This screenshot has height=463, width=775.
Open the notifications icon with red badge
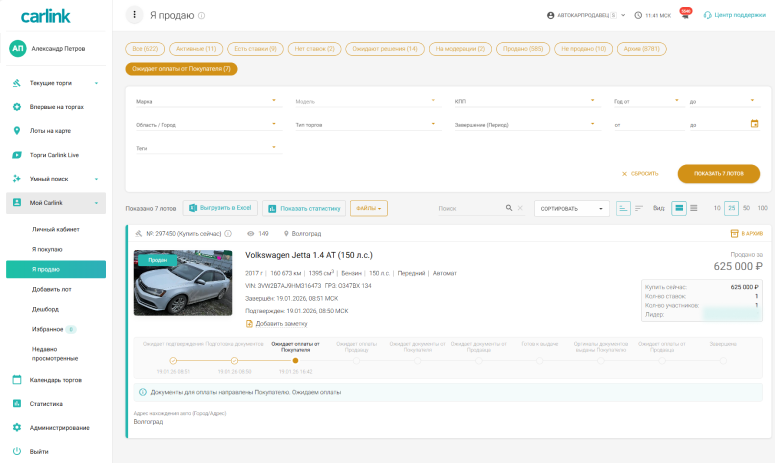(685, 15)
